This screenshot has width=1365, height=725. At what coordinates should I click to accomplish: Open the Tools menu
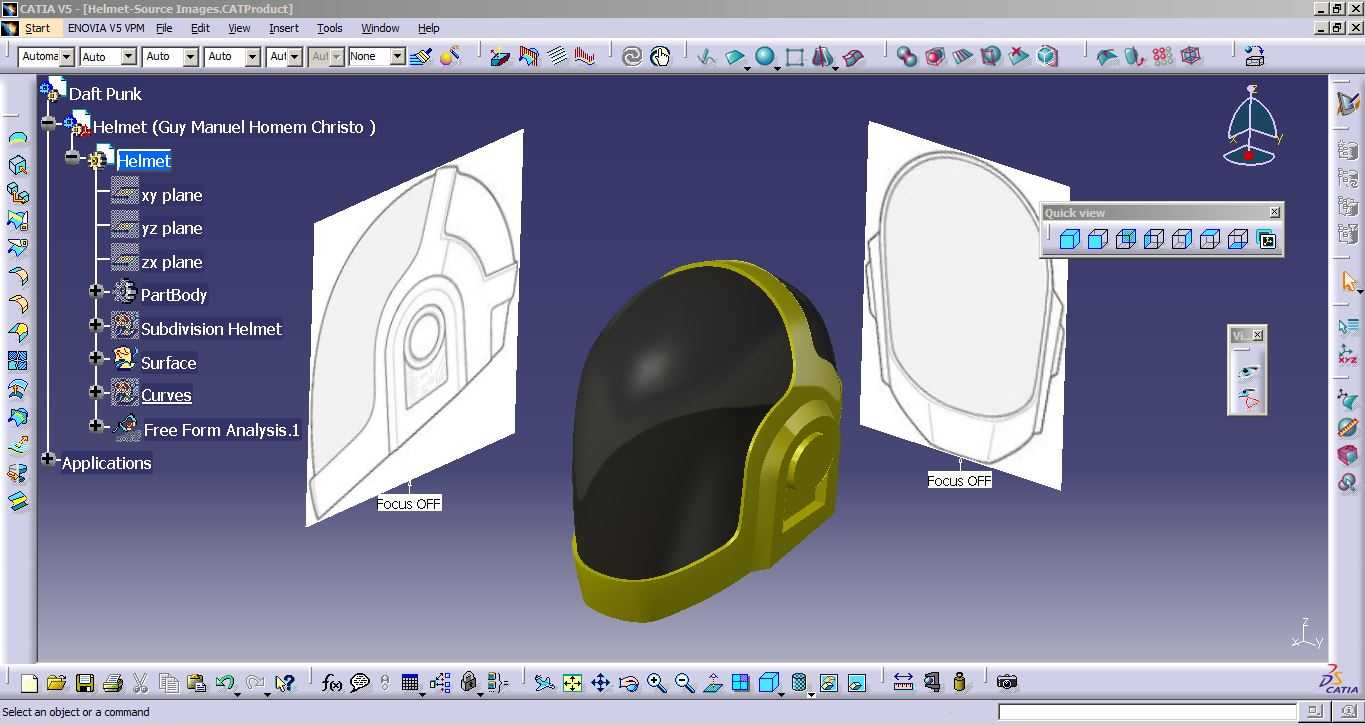[x=330, y=28]
